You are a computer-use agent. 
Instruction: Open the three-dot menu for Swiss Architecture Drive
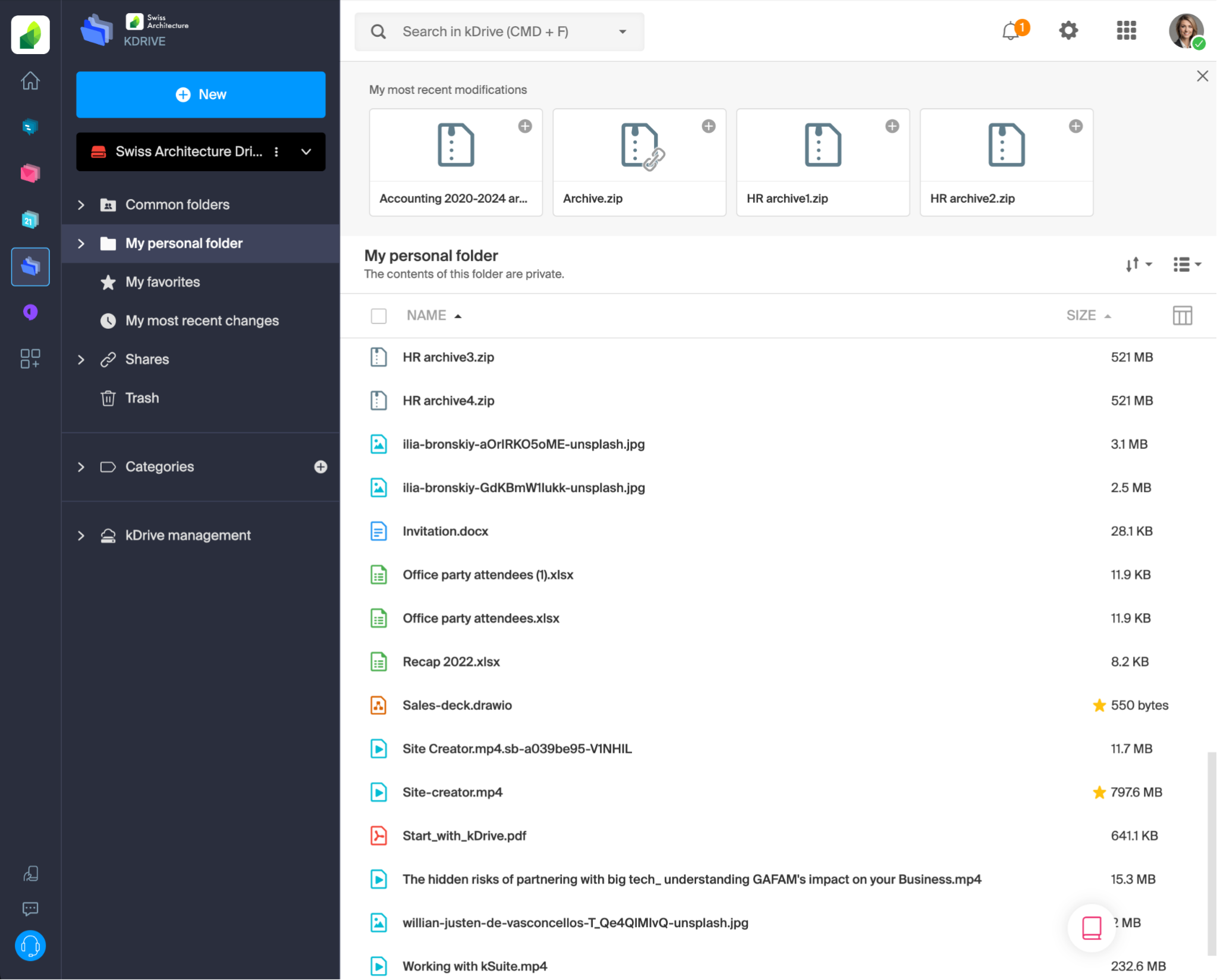pos(276,152)
